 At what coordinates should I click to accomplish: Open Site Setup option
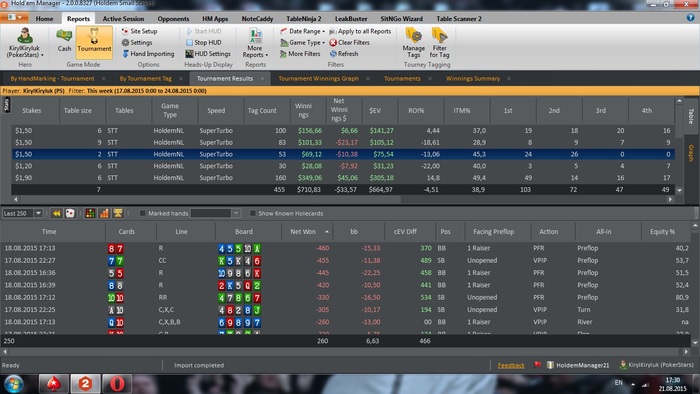[x=139, y=31]
